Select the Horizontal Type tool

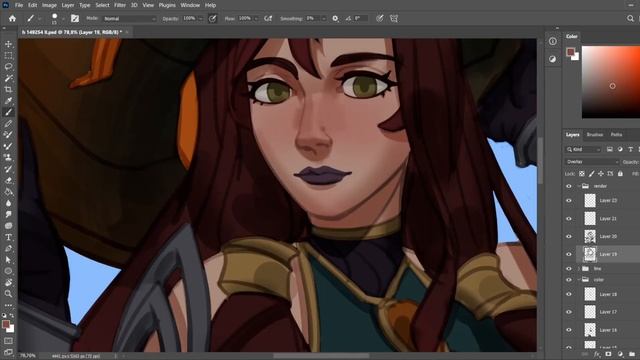pyautogui.click(x=8, y=237)
